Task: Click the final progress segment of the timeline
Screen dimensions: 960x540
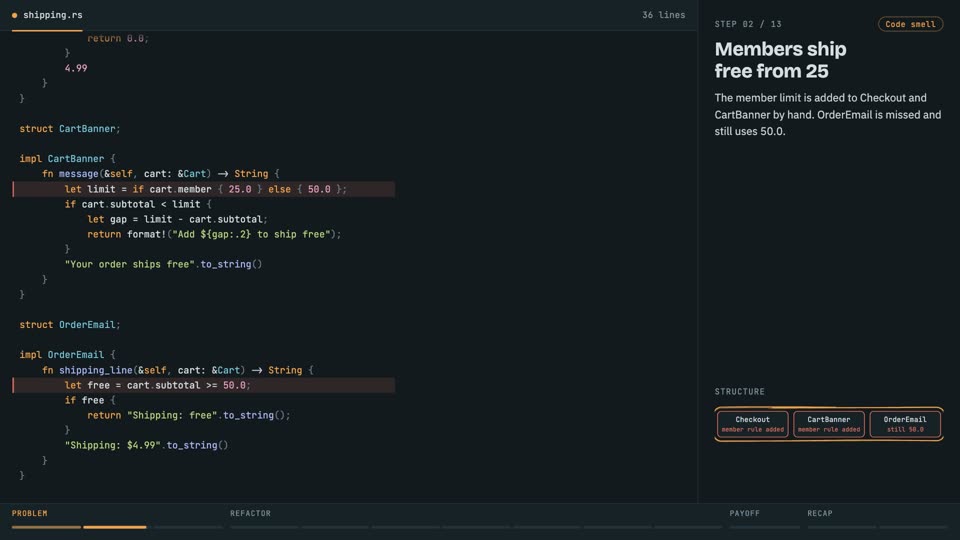Action: point(913,527)
